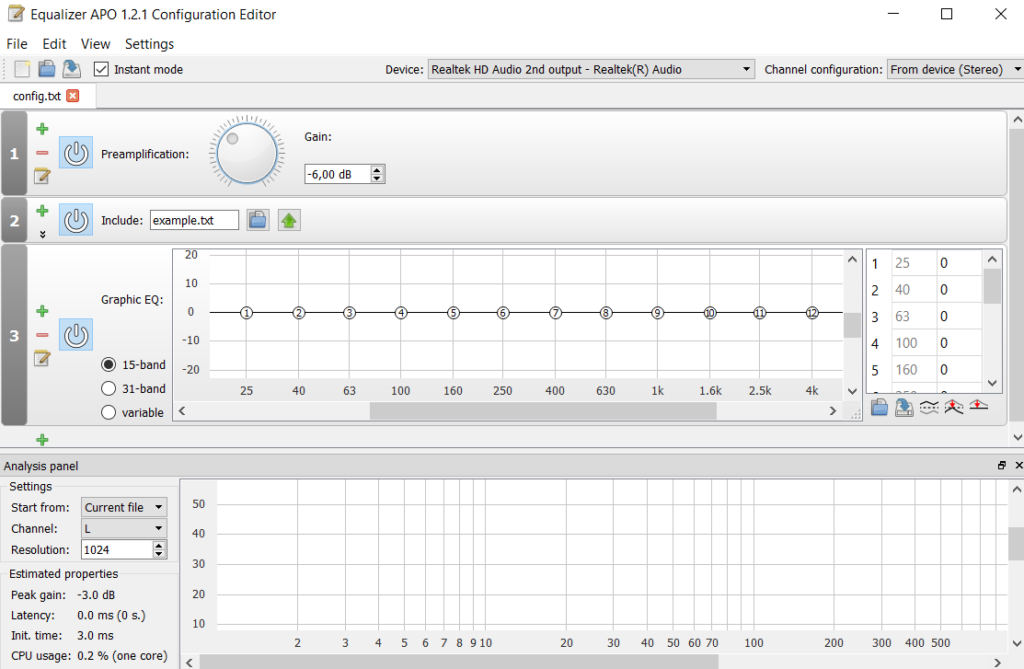Add filter at the Include row
1024x669 pixels.
coord(42,210)
